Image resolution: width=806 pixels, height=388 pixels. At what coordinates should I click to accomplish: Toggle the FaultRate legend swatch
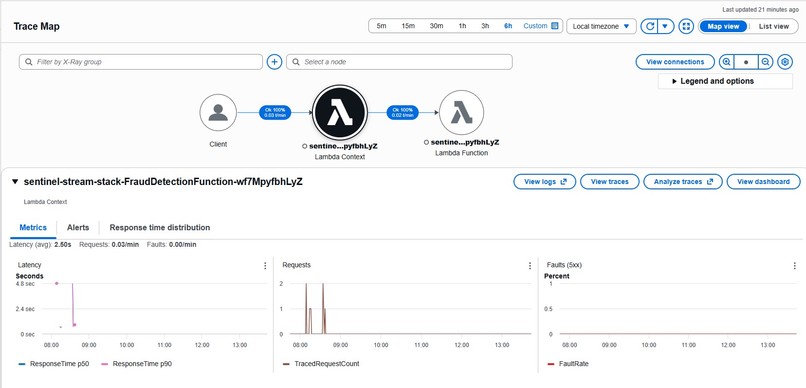point(551,364)
